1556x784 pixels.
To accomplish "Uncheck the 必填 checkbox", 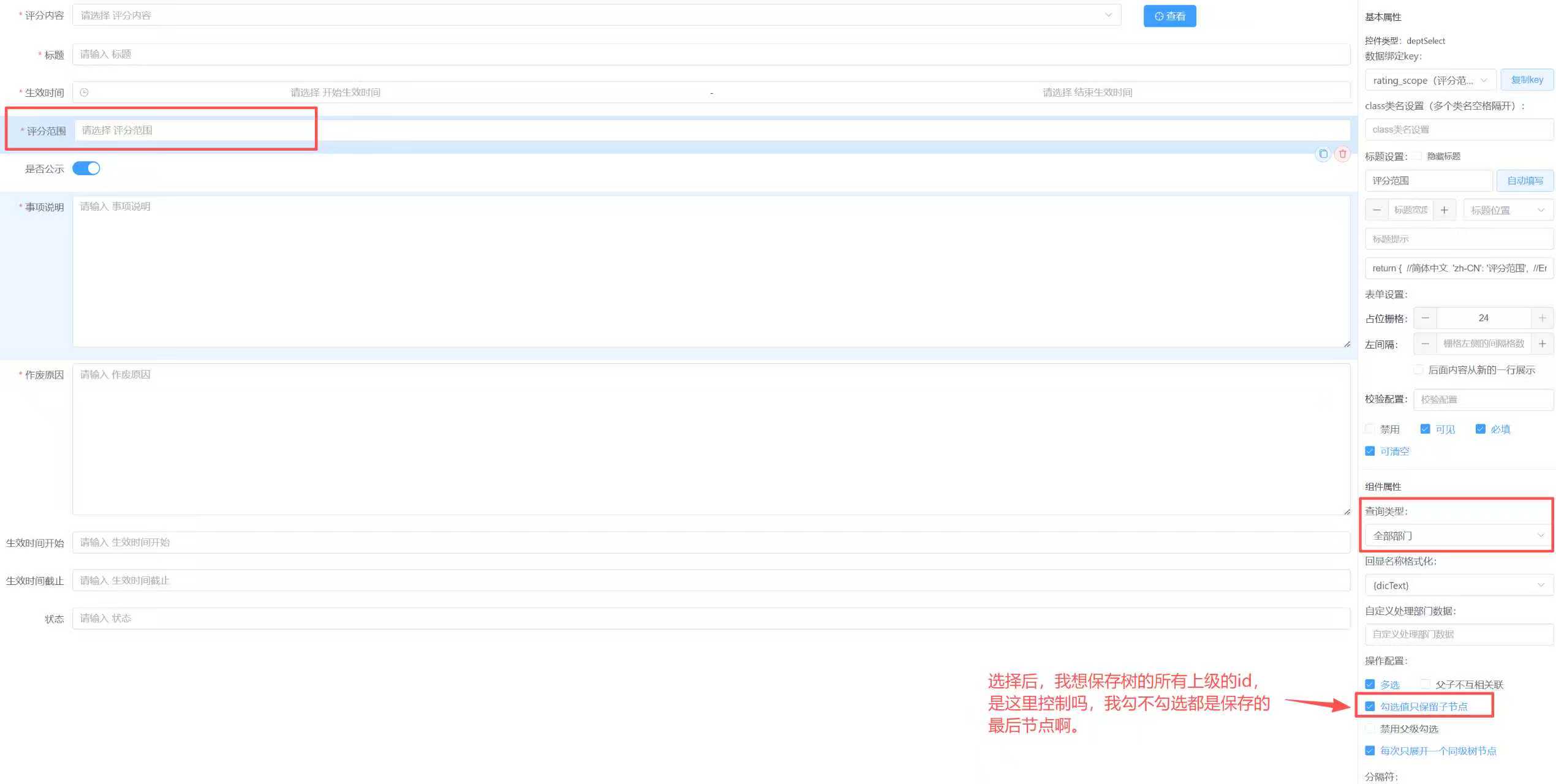I will 1480,429.
